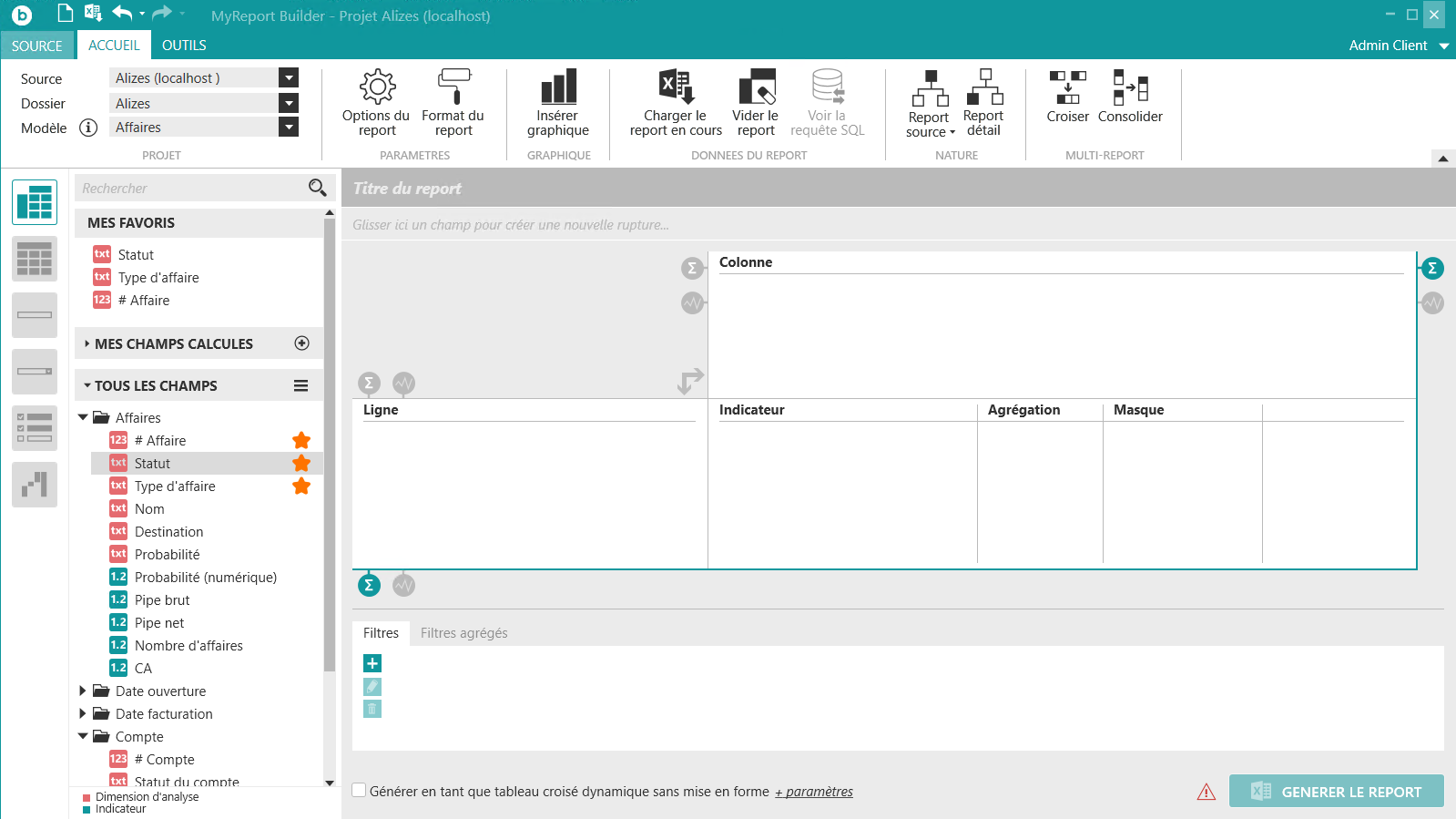
Task: Switch to the OUTILS ribbon tab
Action: click(184, 46)
